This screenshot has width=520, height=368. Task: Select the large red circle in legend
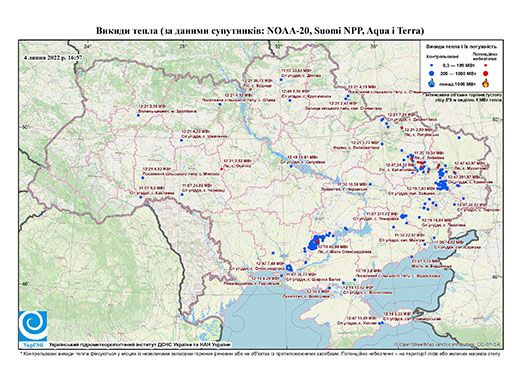click(x=486, y=73)
